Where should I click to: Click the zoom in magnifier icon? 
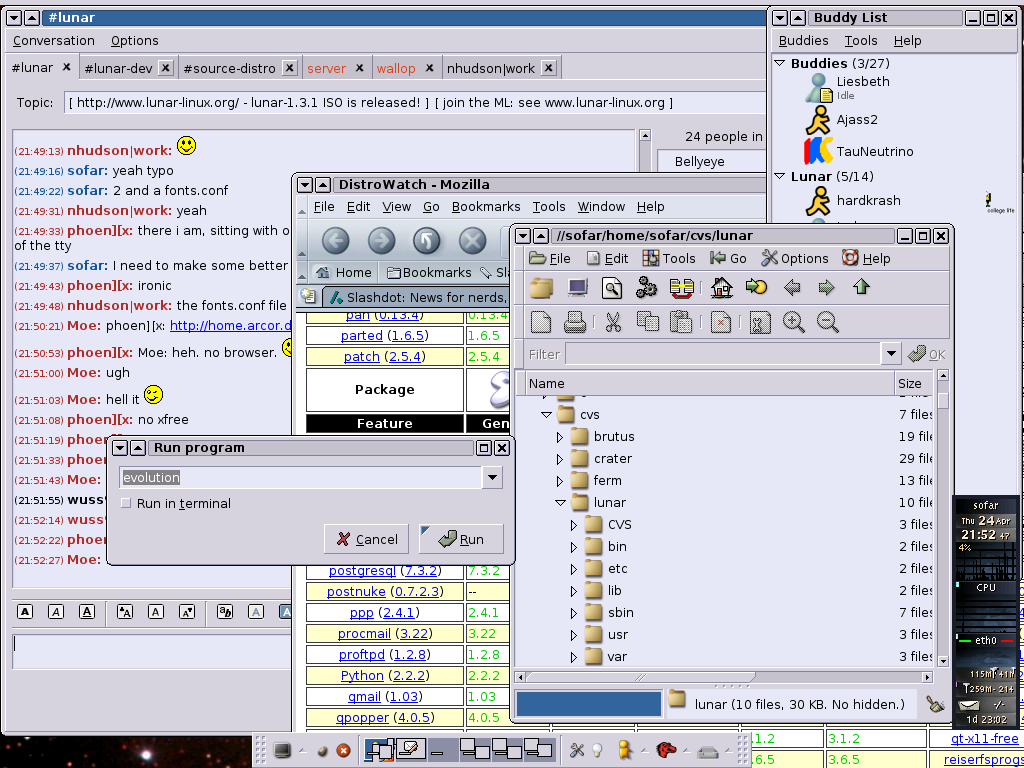coord(794,322)
